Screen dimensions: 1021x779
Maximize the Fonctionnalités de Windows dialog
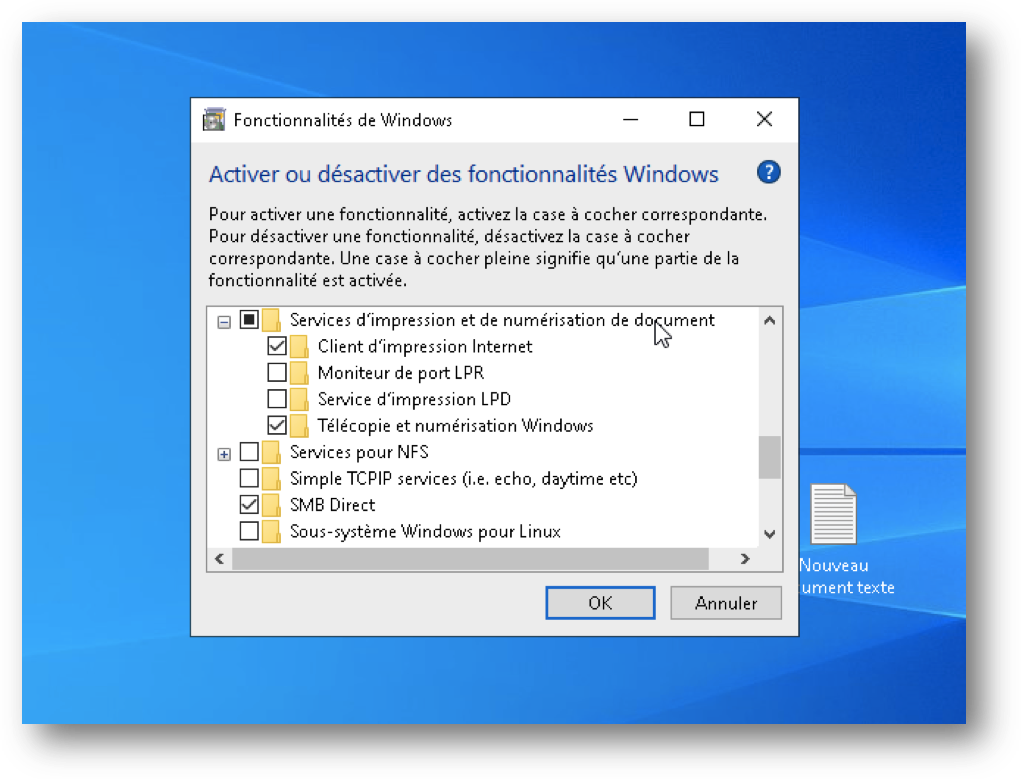click(x=697, y=120)
